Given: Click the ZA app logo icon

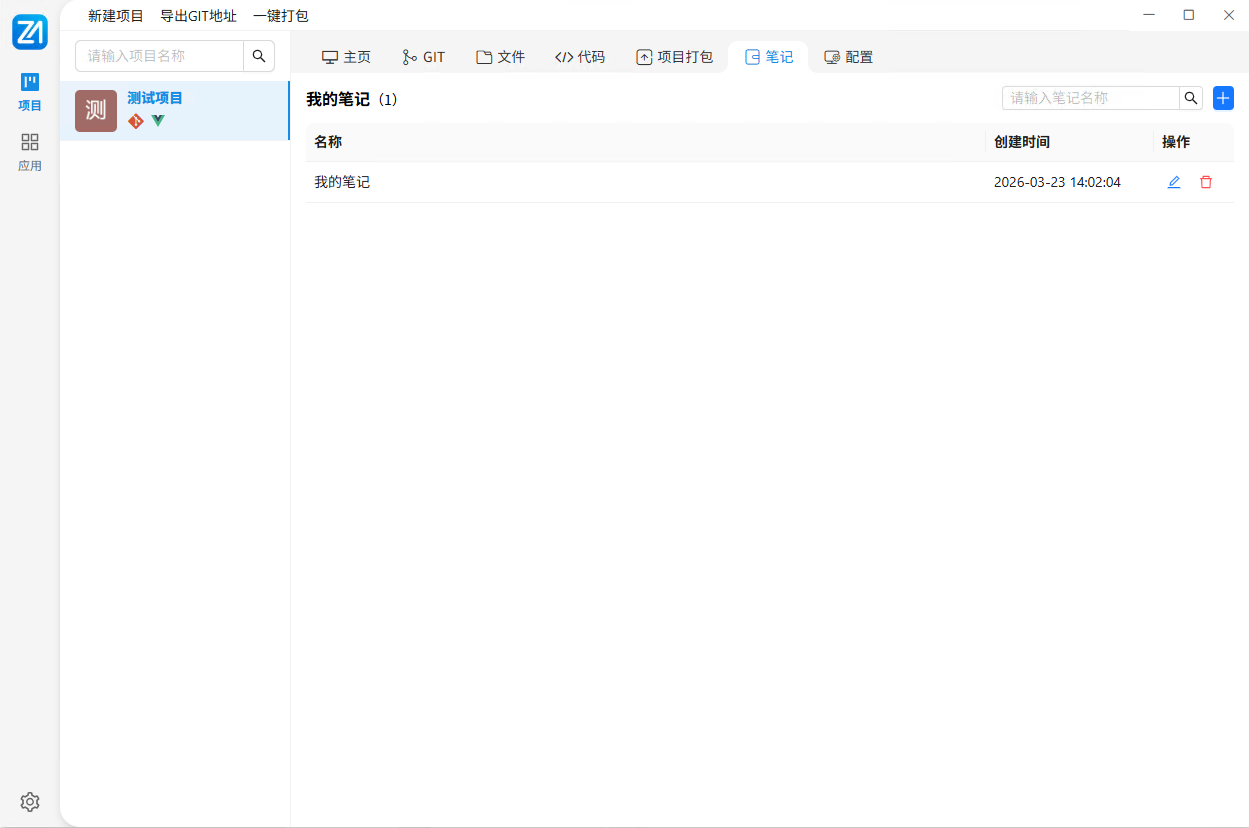Looking at the screenshot, I should click(x=29, y=31).
